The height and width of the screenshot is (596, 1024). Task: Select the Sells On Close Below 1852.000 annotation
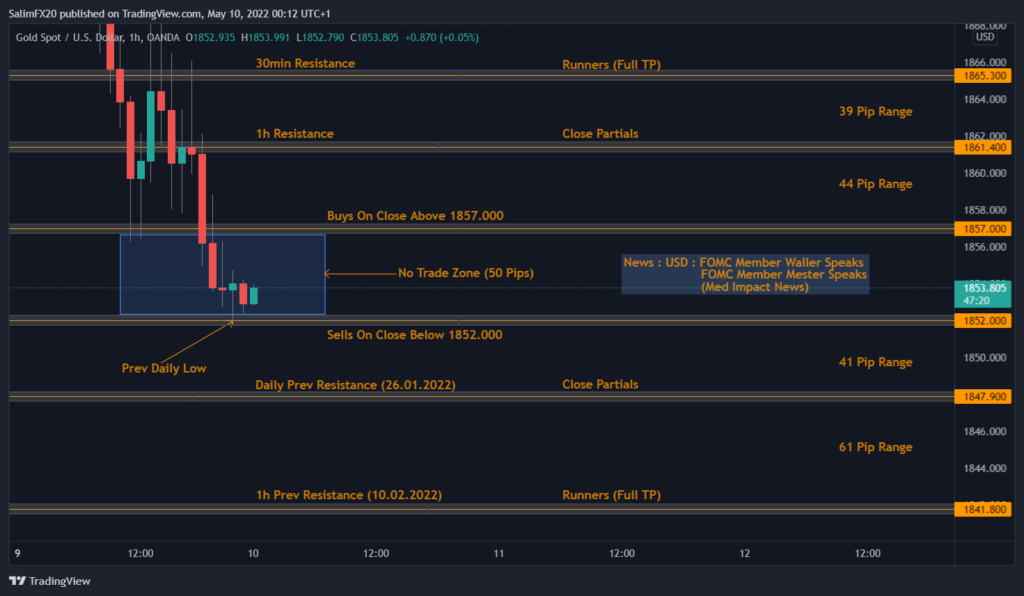(414, 335)
